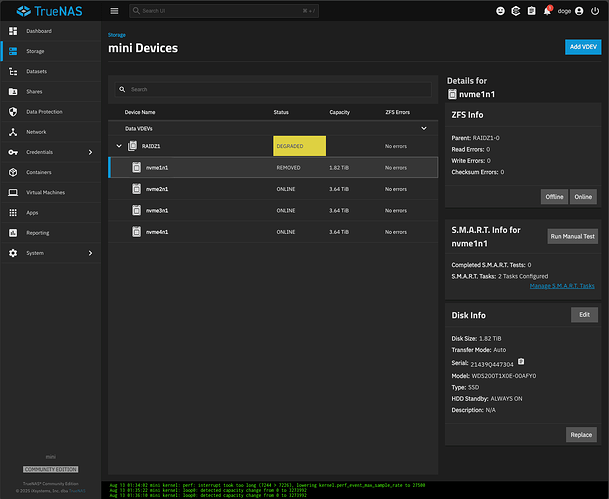Click the Containers cube icon
This screenshot has height=499, width=609.
(13, 172)
